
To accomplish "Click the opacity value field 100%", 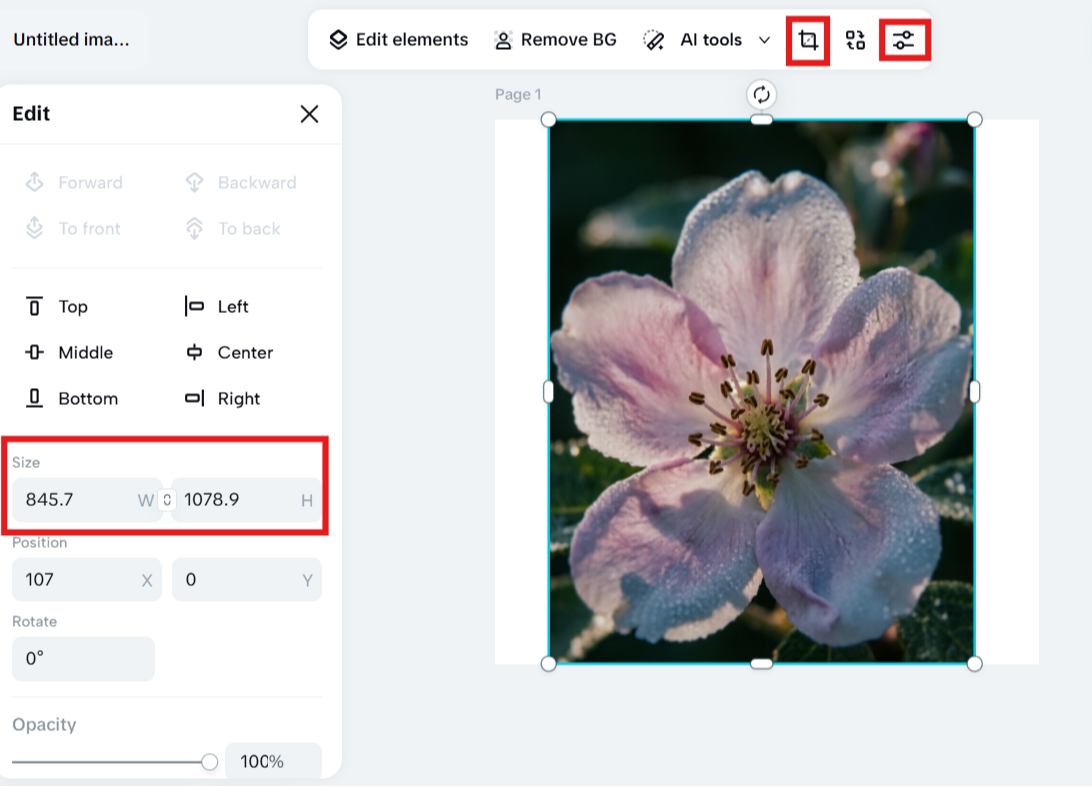I will click(273, 761).
